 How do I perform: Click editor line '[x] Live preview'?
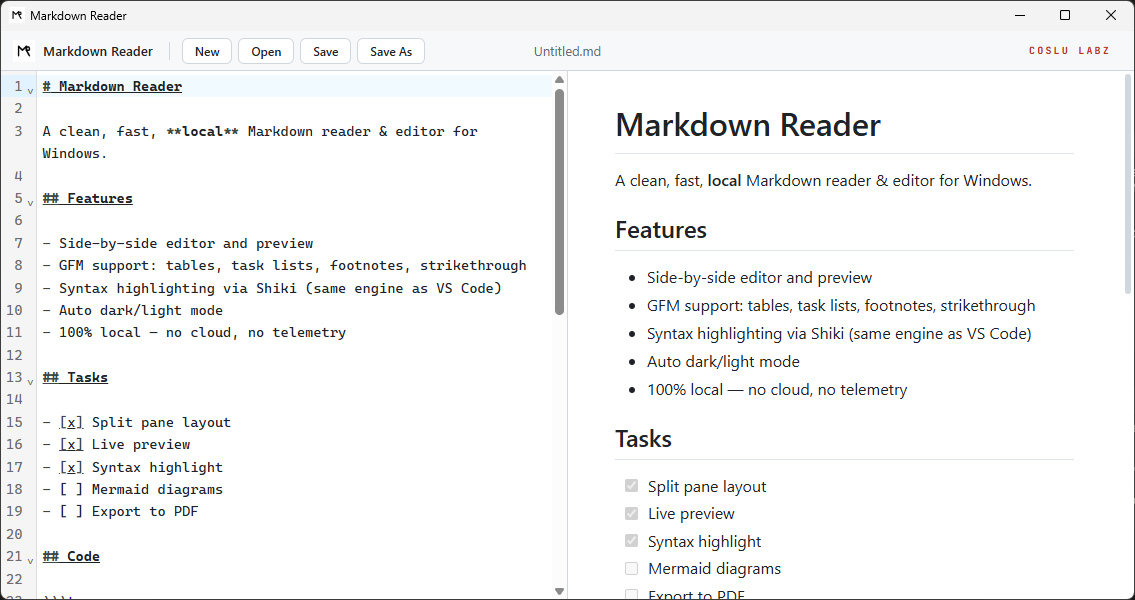click(x=117, y=444)
